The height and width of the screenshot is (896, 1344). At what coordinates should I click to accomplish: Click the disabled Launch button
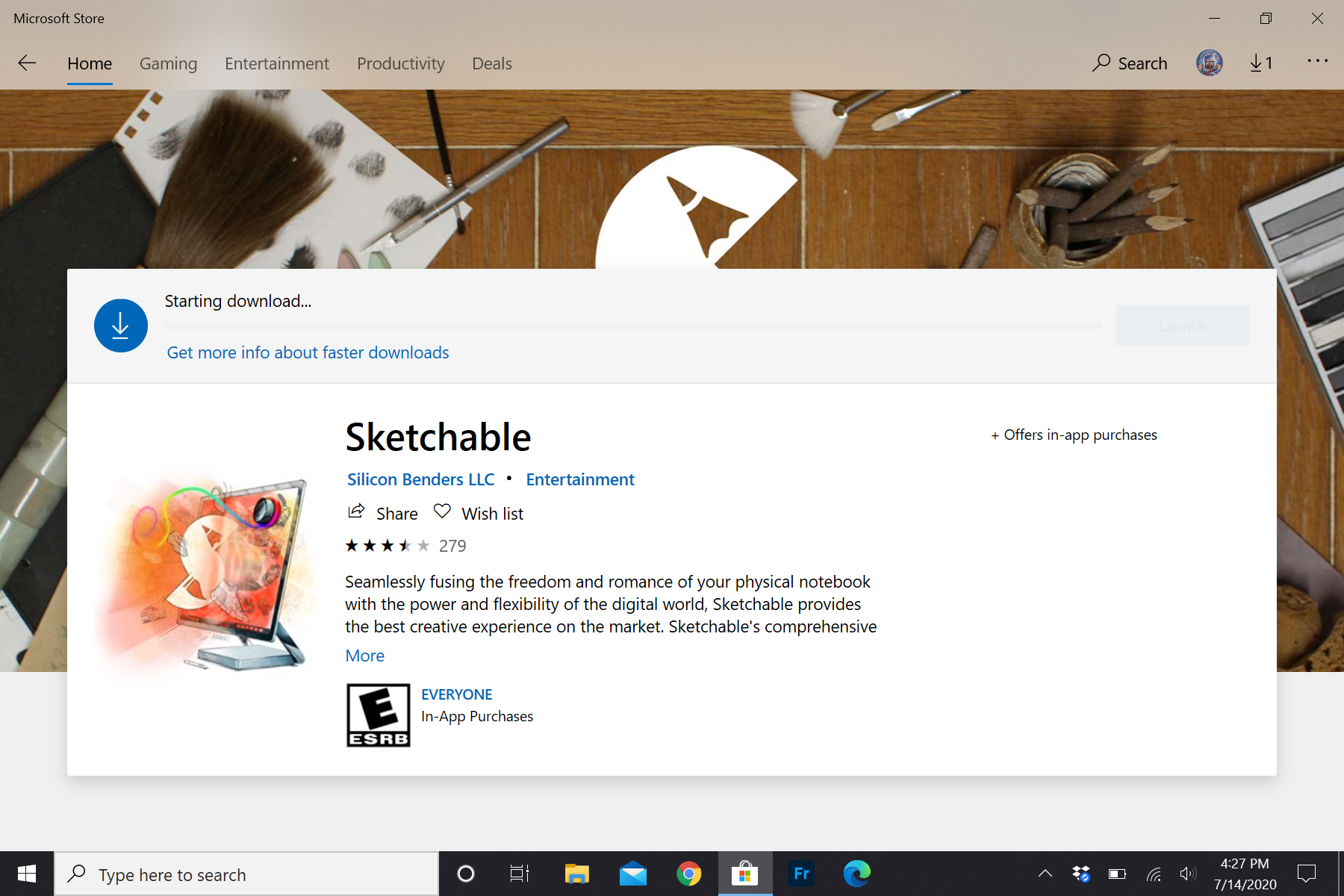click(x=1182, y=326)
